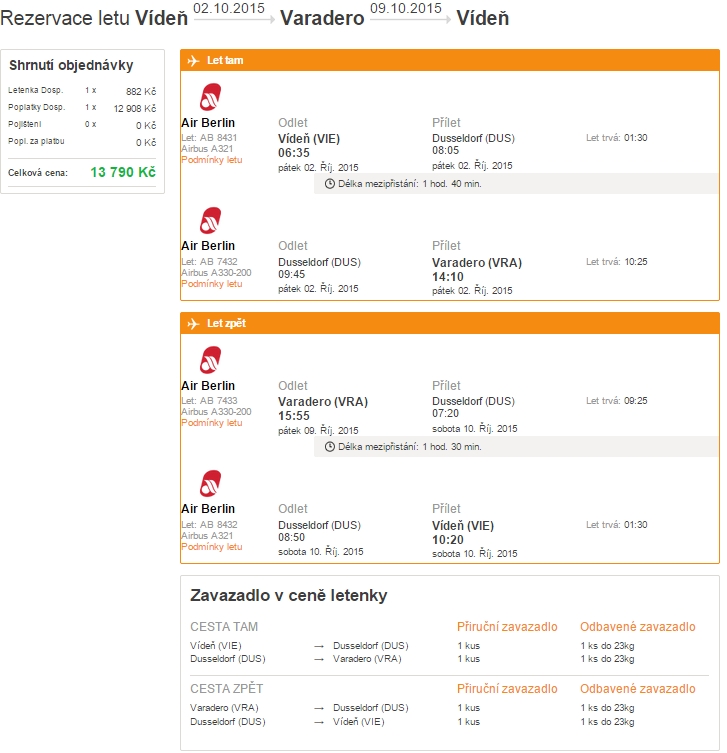
Task: Click the Air Berlin logo for flight AB 8431
Action: (x=210, y=97)
